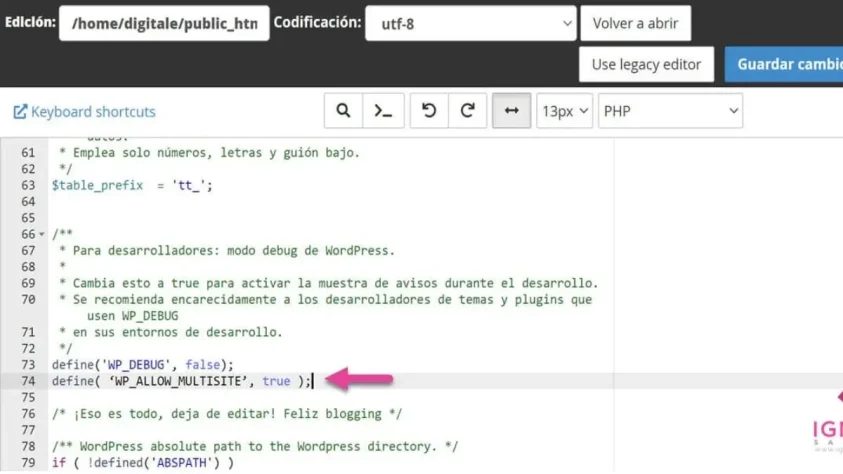This screenshot has width=843, height=474.
Task: Click the word true on line 74
Action: click(x=276, y=381)
